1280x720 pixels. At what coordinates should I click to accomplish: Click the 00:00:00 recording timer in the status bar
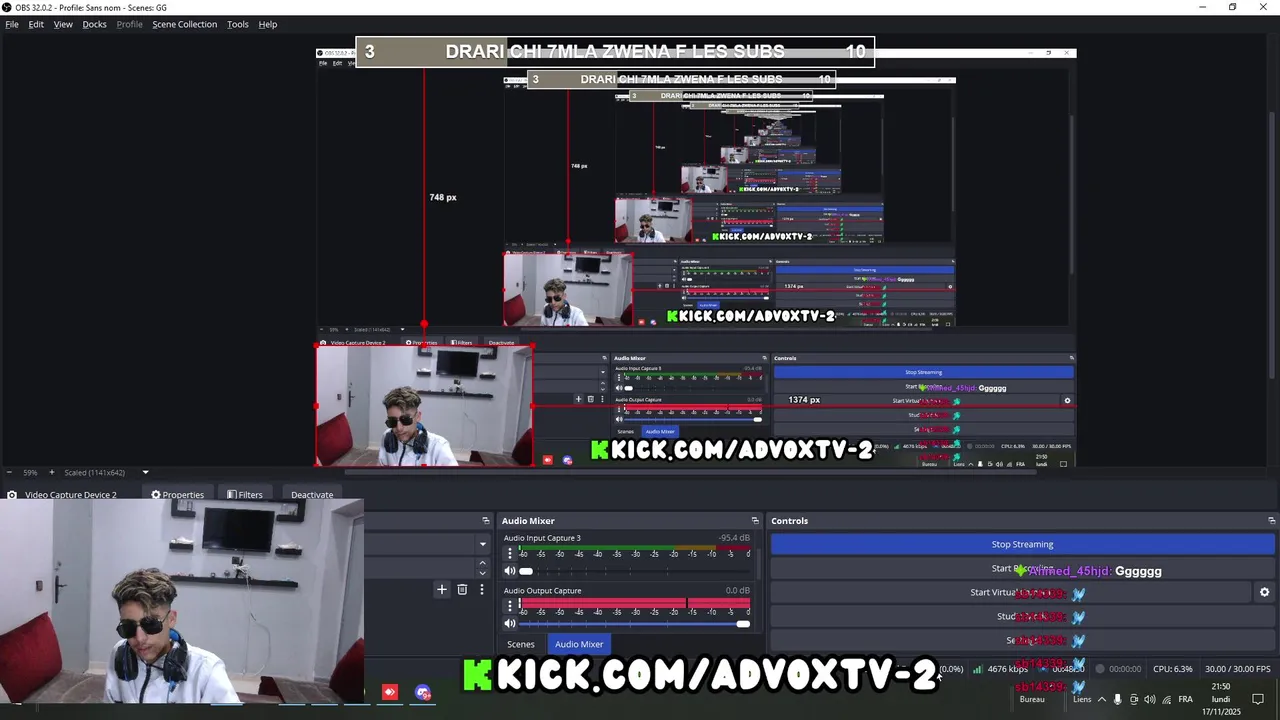(x=1125, y=669)
